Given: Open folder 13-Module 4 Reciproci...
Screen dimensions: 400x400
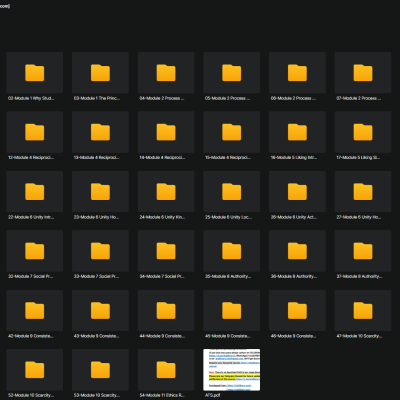Looking at the screenshot, I should (x=100, y=132).
